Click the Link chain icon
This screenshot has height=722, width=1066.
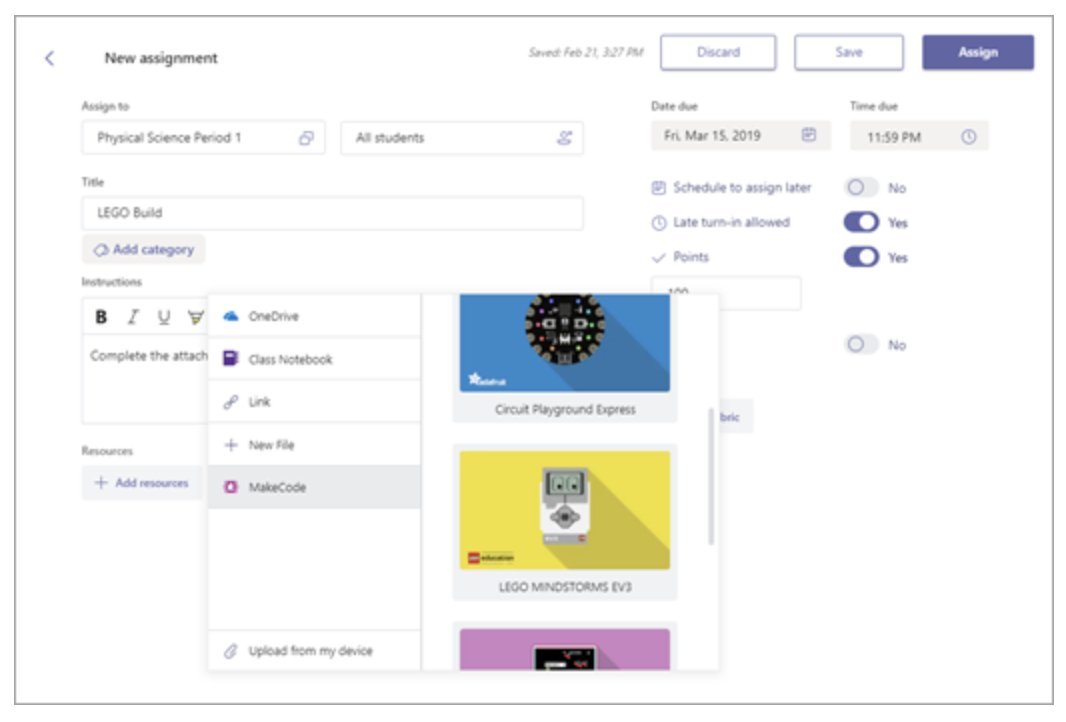pyautogui.click(x=231, y=402)
